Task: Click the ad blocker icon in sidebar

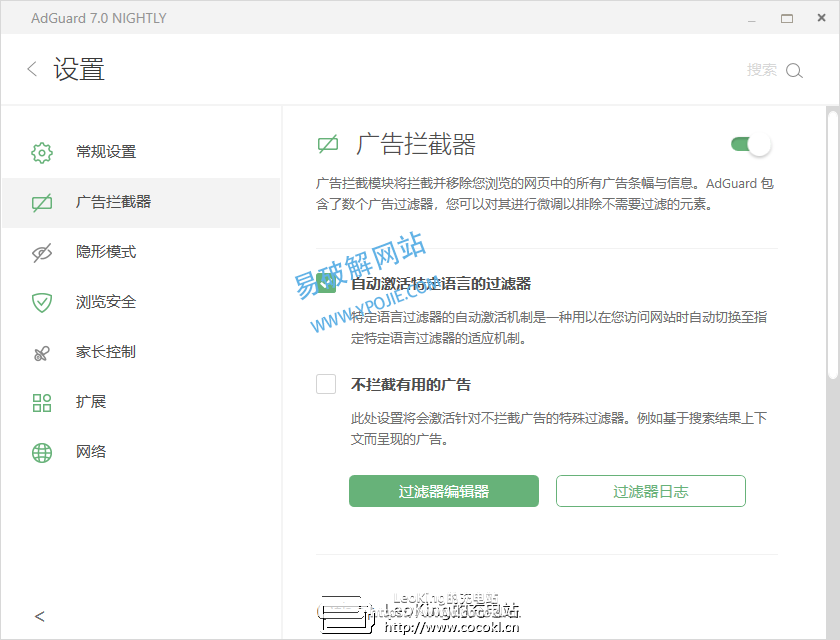Action: pyautogui.click(x=42, y=203)
